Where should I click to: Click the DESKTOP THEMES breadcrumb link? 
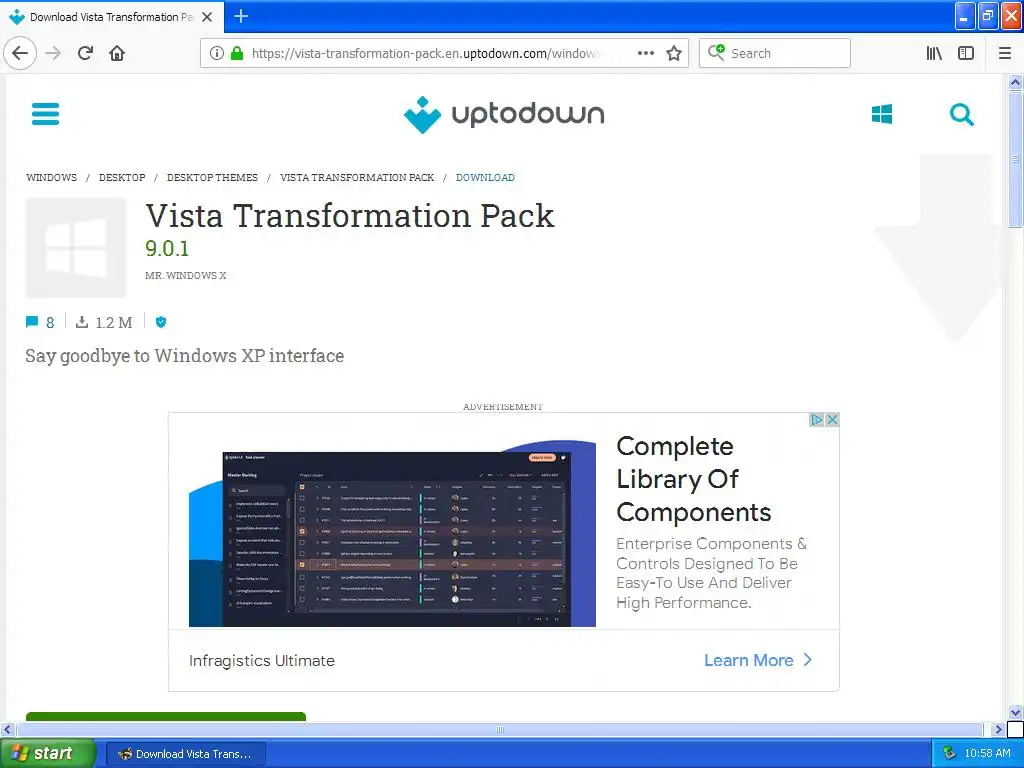(212, 178)
